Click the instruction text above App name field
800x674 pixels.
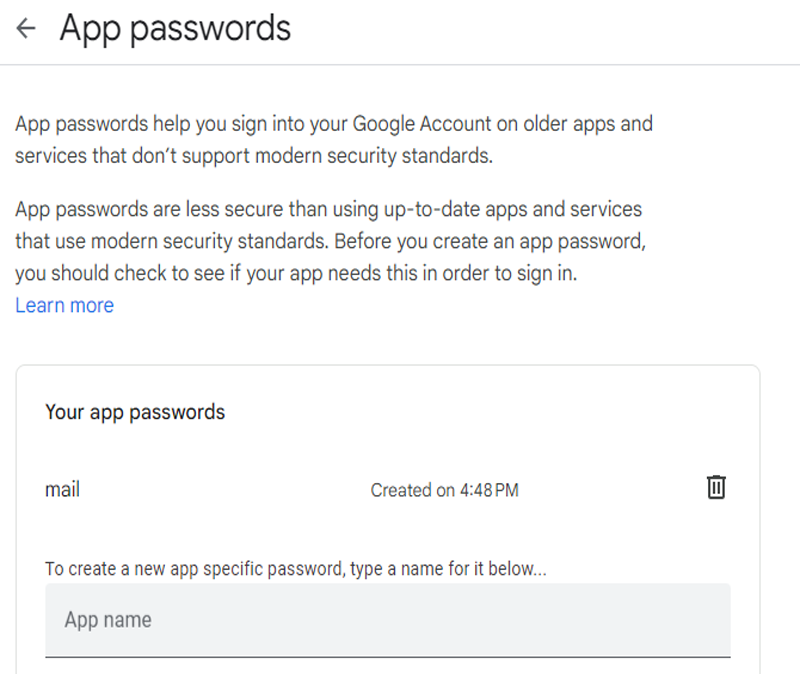click(296, 569)
